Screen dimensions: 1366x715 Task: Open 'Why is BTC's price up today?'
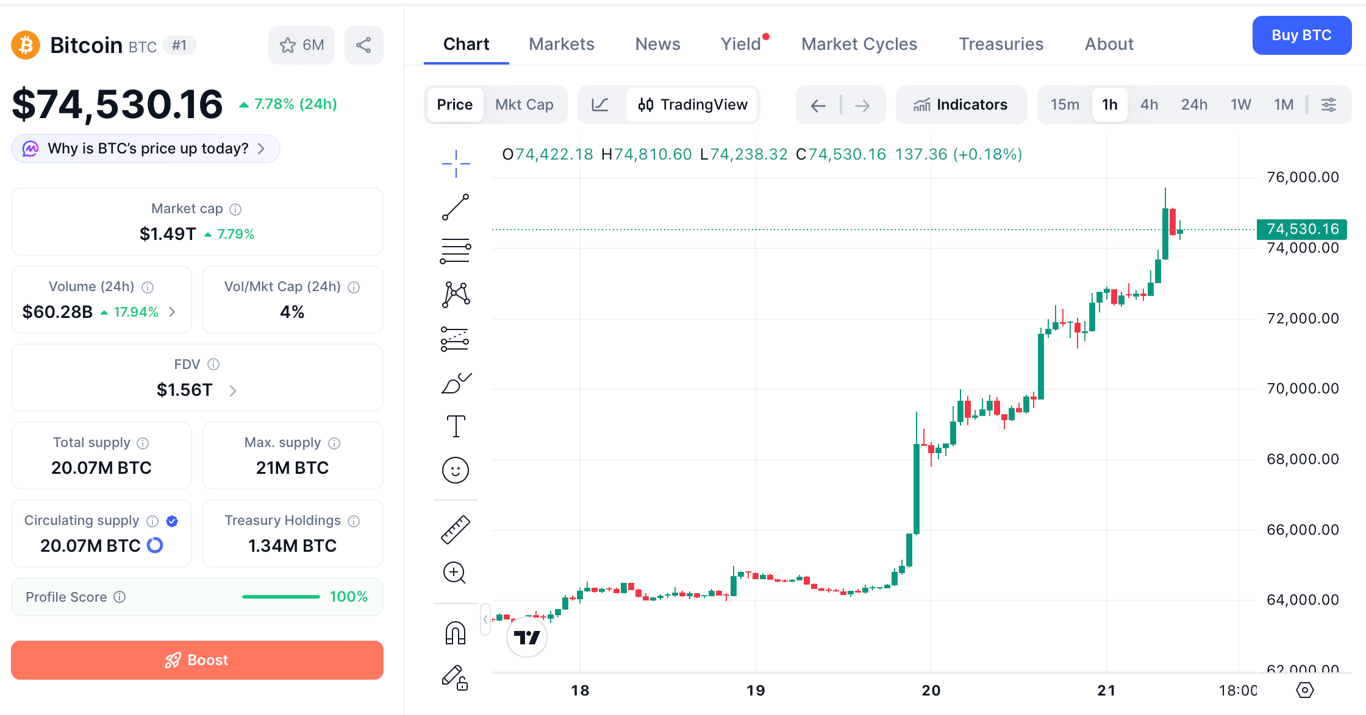click(x=146, y=149)
